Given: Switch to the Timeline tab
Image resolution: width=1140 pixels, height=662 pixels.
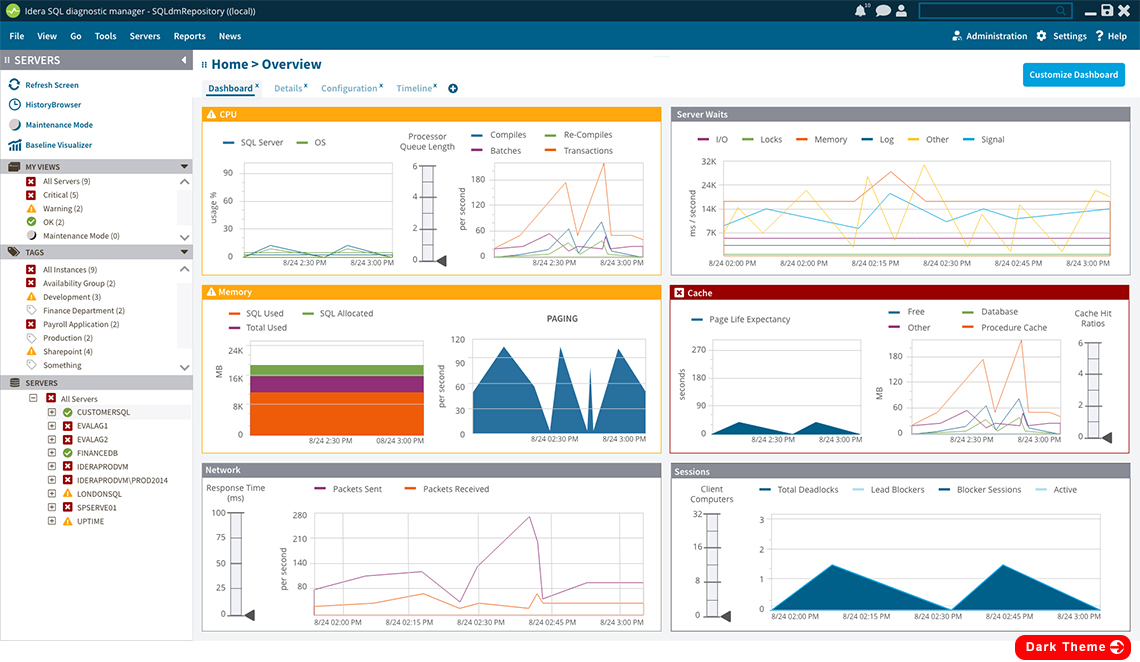Looking at the screenshot, I should point(413,89).
